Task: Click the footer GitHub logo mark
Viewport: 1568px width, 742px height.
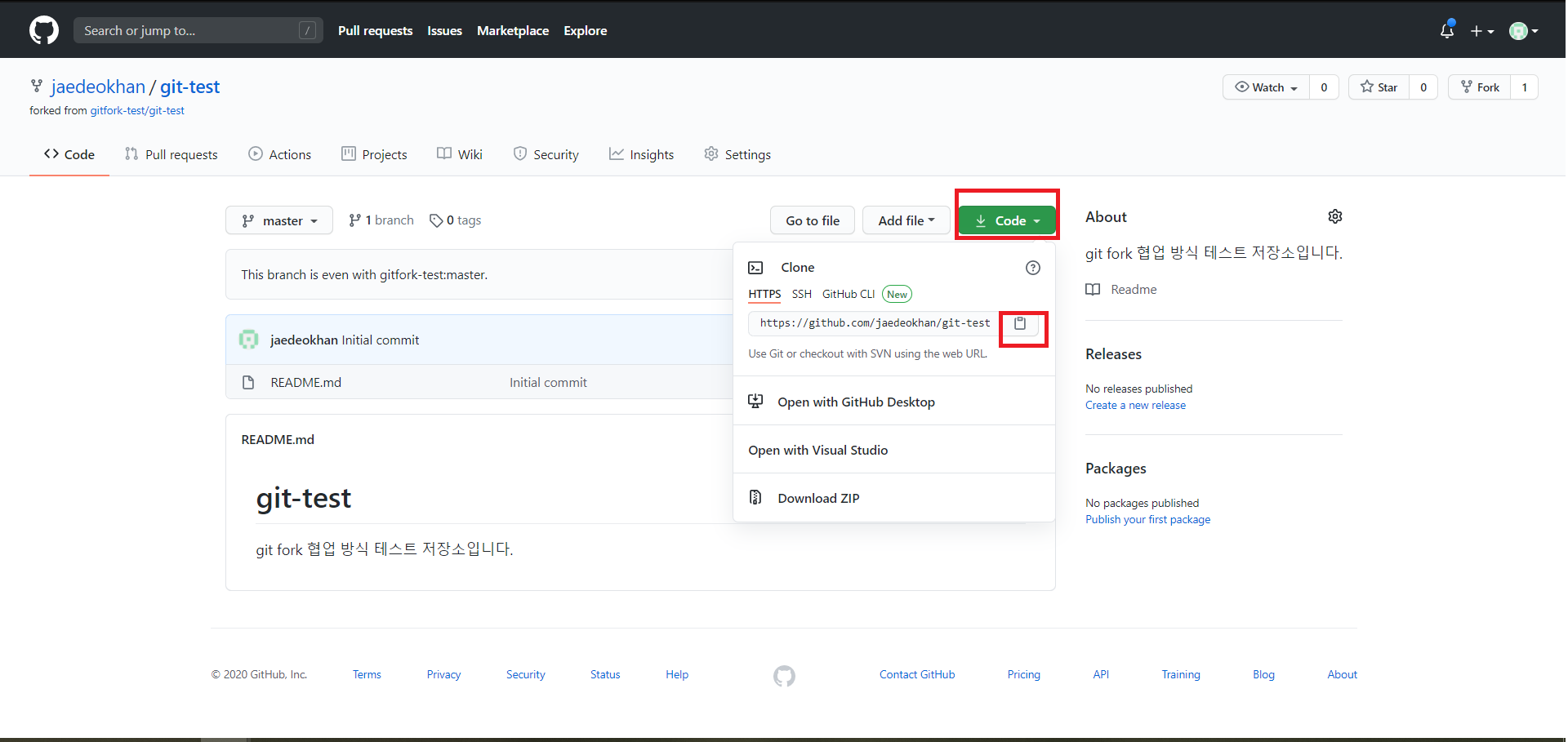Action: [x=784, y=676]
